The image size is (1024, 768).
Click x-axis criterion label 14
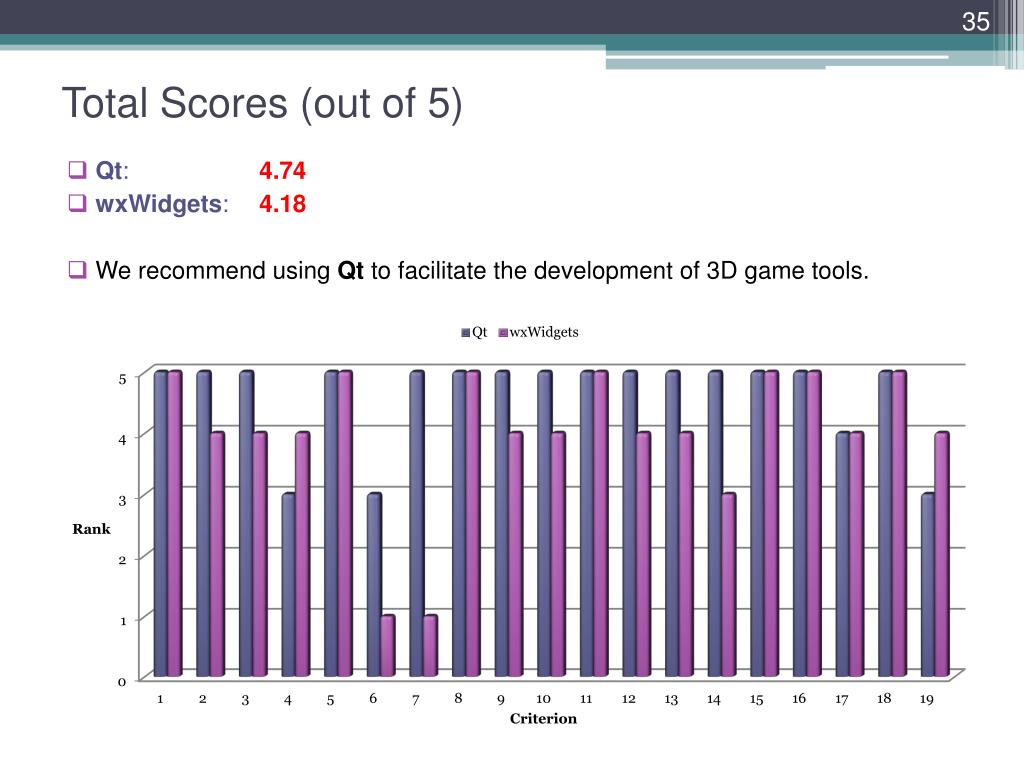(713, 699)
